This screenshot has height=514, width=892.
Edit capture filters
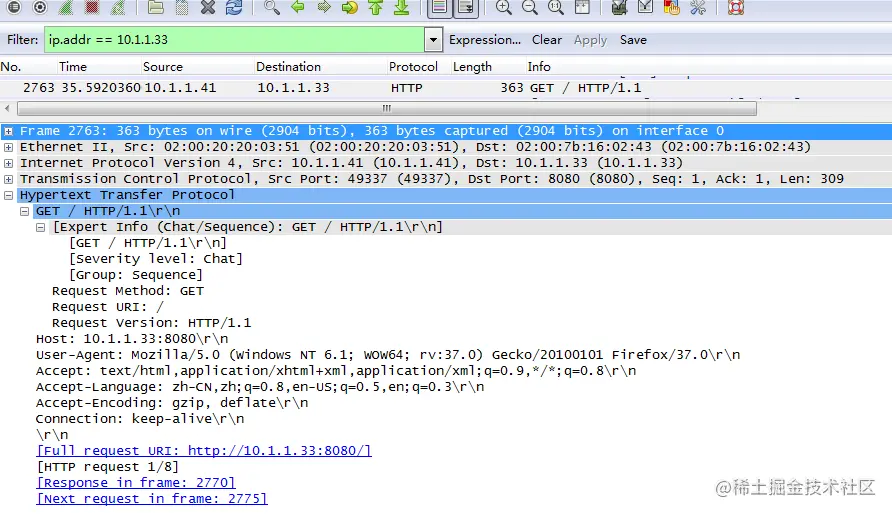point(619,7)
